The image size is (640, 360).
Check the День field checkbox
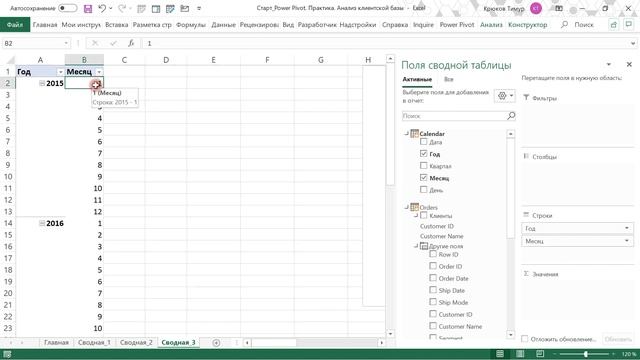coord(423,189)
